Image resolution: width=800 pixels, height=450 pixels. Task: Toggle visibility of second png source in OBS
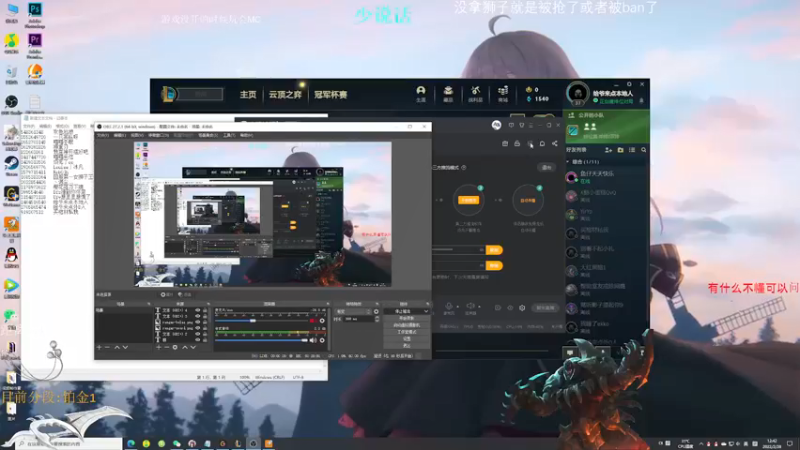(x=197, y=328)
